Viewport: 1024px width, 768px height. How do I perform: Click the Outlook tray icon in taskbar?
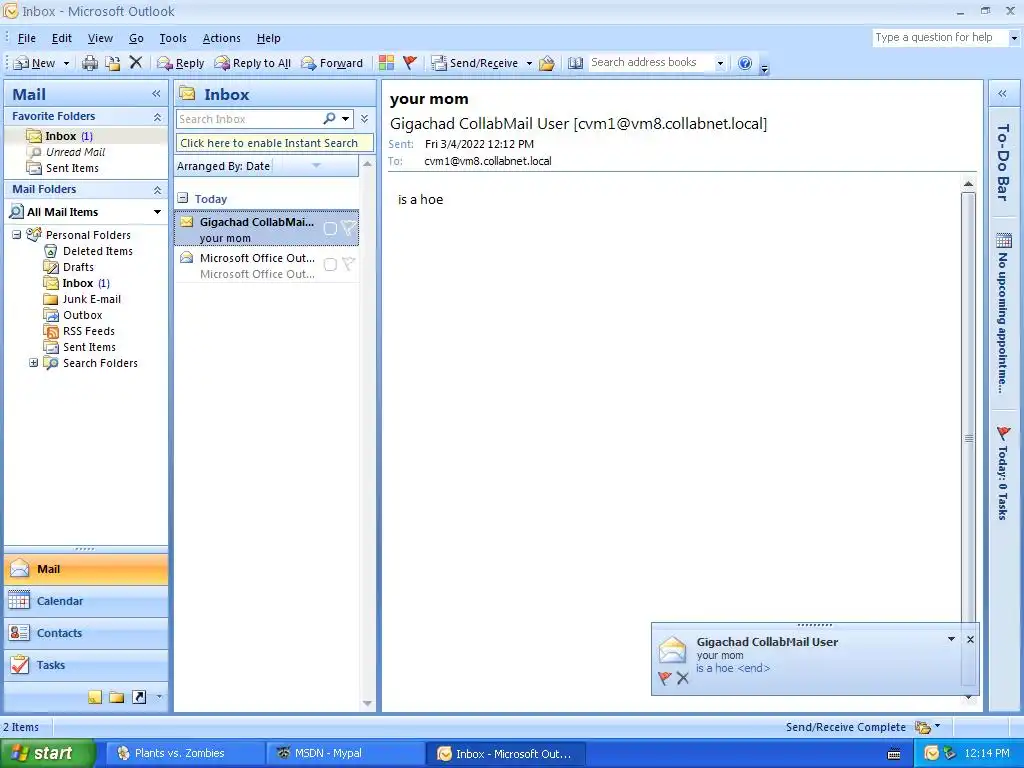point(931,753)
